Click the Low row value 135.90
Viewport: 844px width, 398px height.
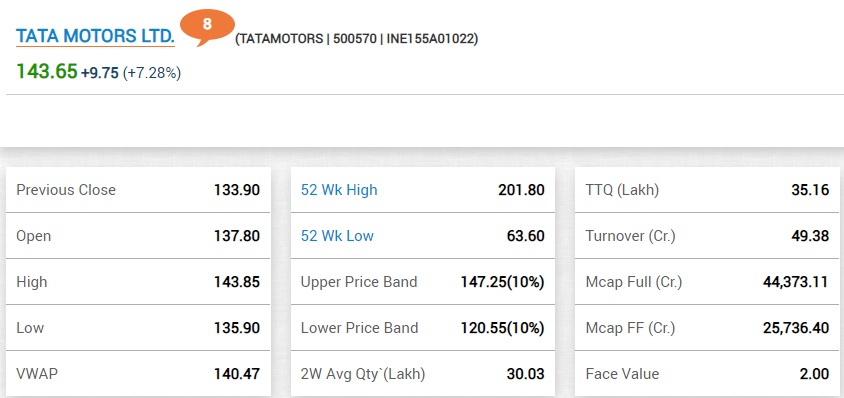click(237, 328)
